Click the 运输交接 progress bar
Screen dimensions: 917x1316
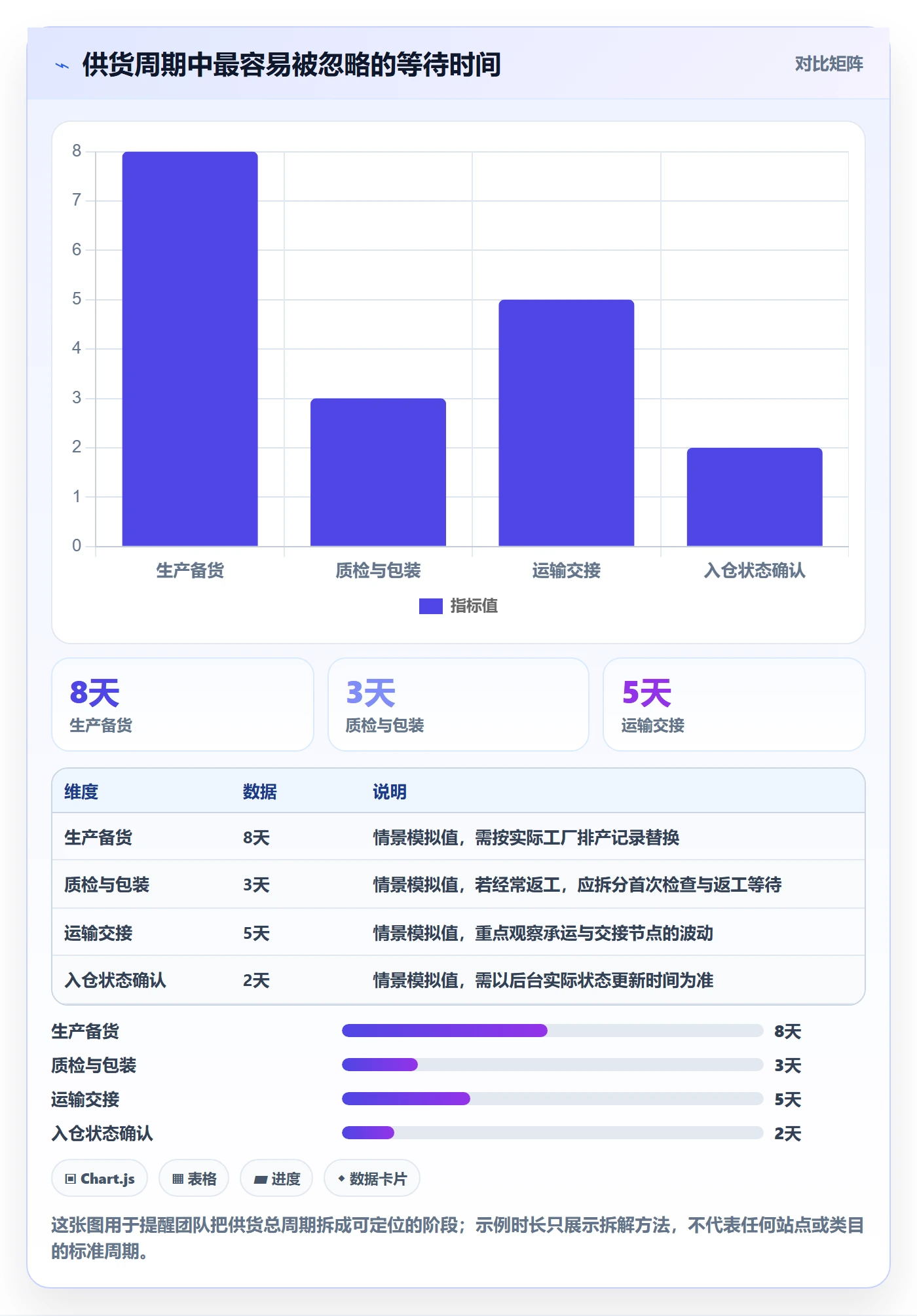click(552, 1099)
